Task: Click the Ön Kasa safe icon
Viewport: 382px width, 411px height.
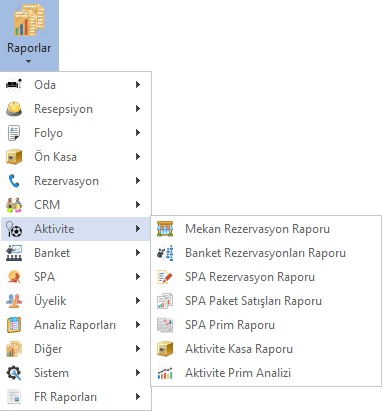Action: coord(14,157)
